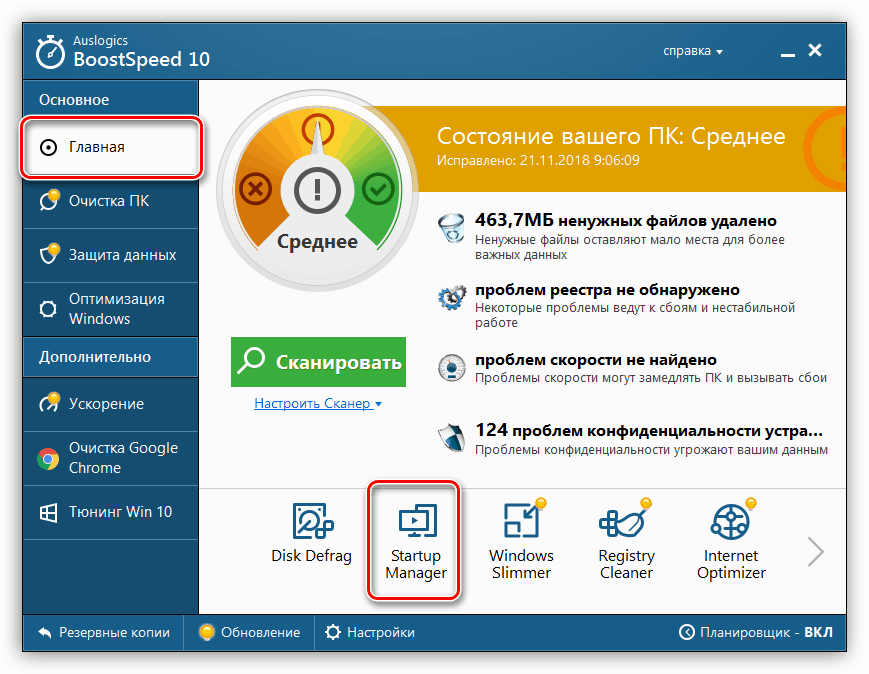
Task: Open Очистка ПК section
Action: point(111,201)
